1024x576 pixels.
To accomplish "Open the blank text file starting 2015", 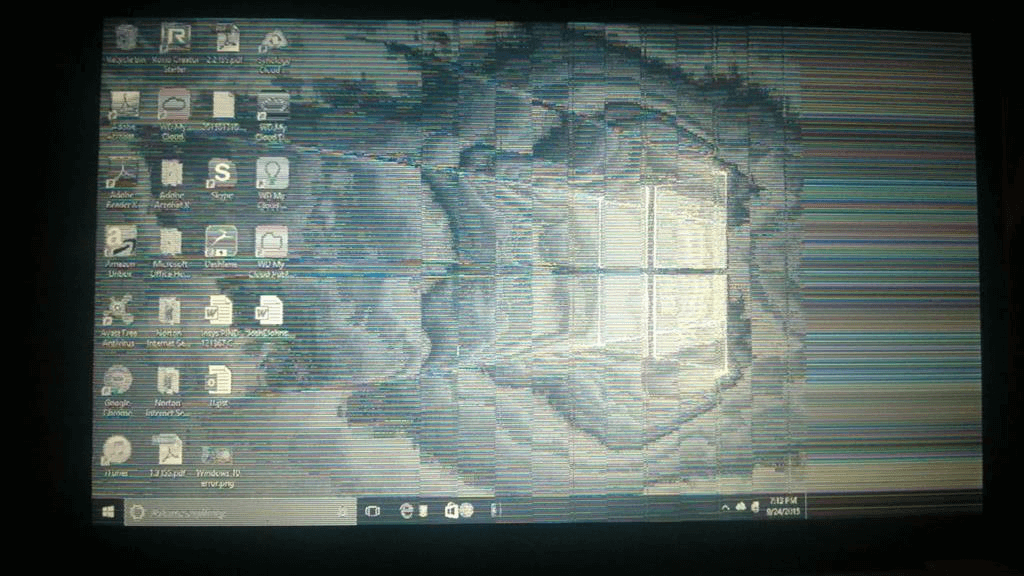I will click(x=223, y=110).
